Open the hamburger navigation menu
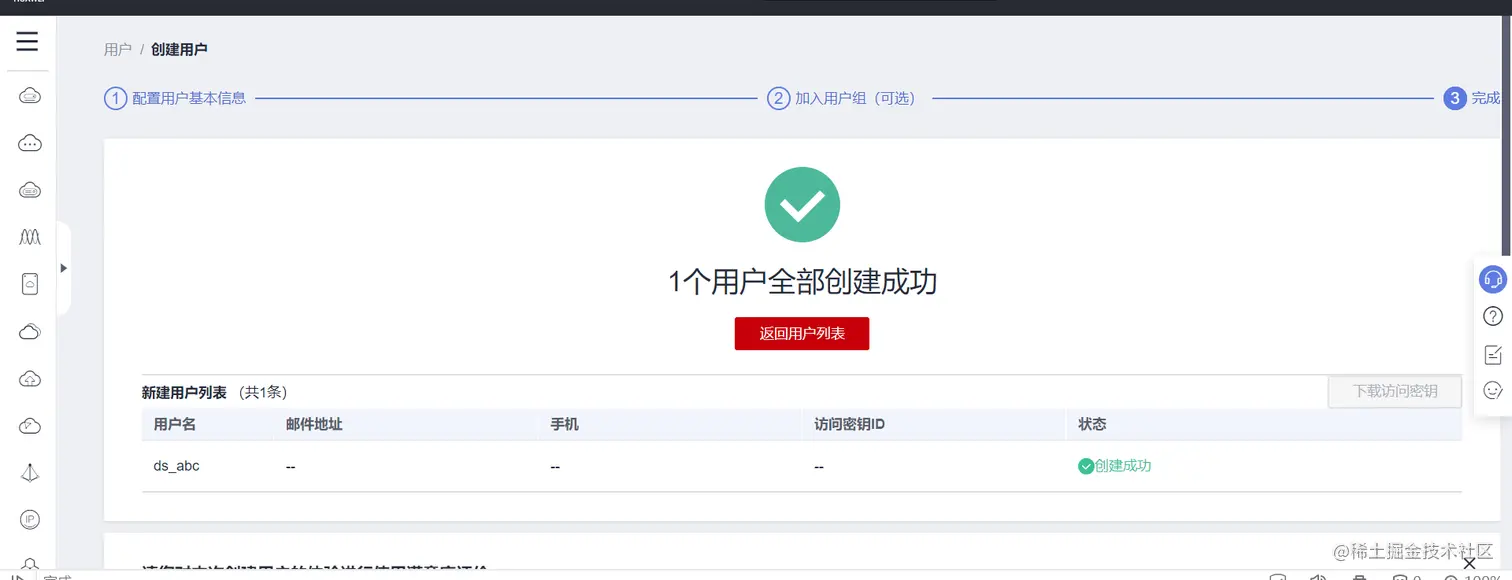 (x=27, y=41)
